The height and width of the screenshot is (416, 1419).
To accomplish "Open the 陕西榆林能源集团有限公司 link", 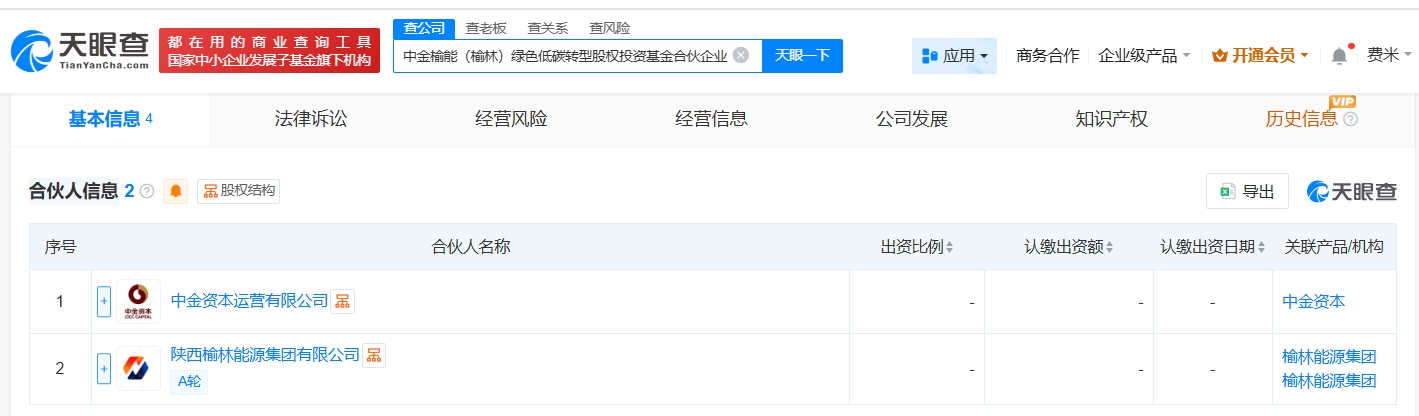I will [x=265, y=355].
